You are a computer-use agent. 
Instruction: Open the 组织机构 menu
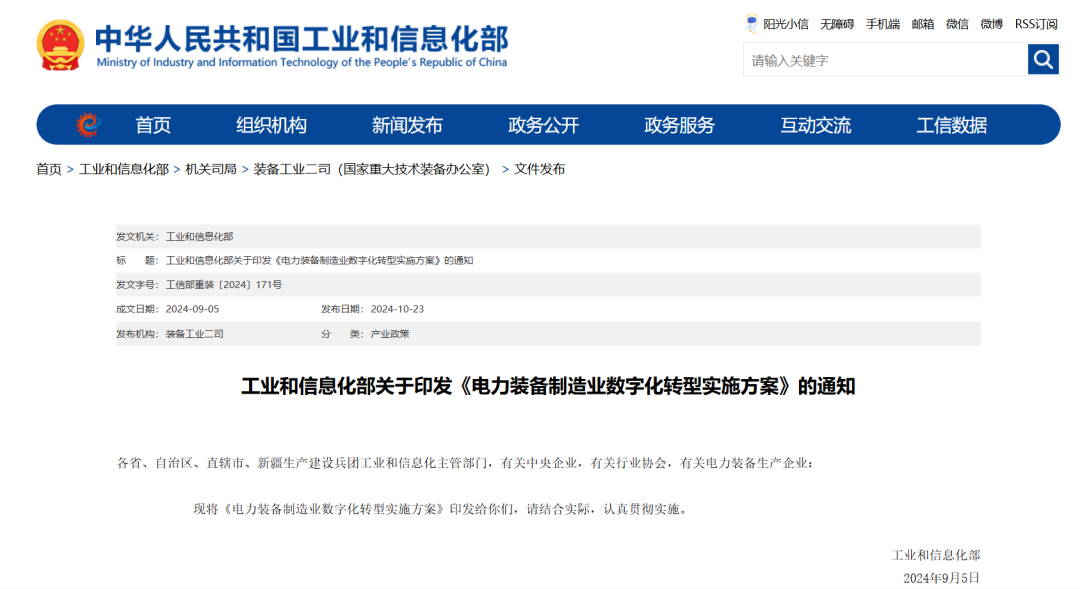click(x=271, y=124)
